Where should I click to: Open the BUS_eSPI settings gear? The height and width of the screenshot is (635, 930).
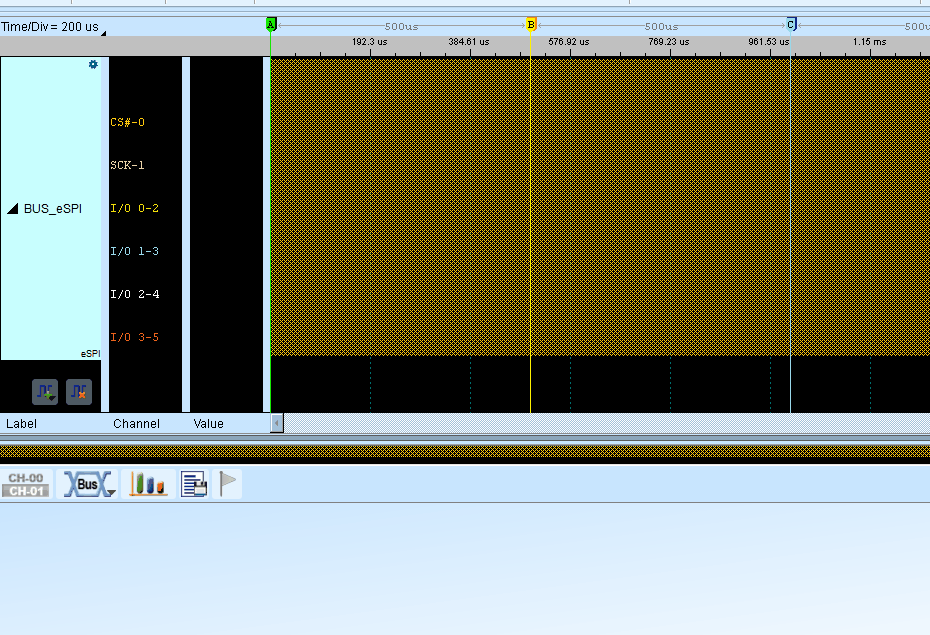tap(93, 64)
